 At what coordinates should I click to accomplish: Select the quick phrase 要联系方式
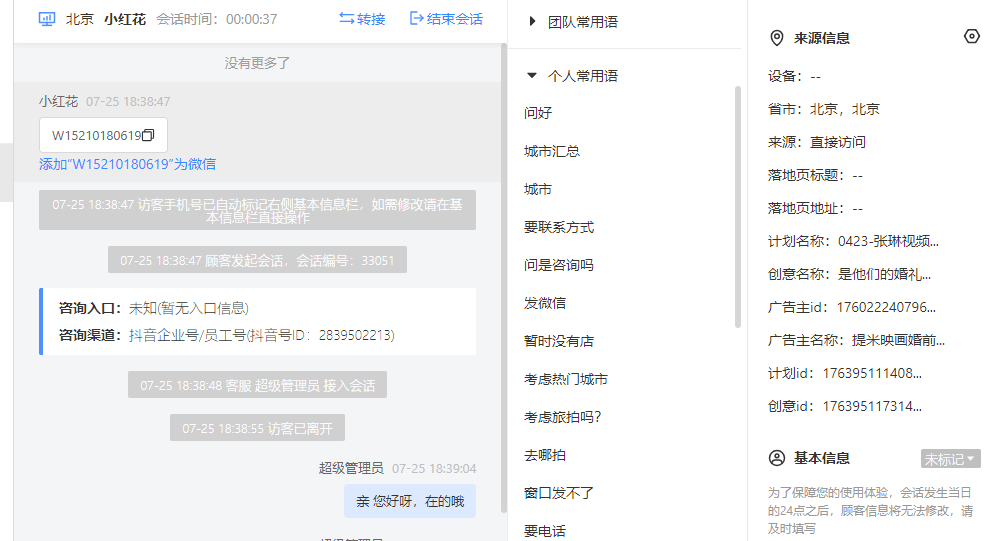pos(558,227)
